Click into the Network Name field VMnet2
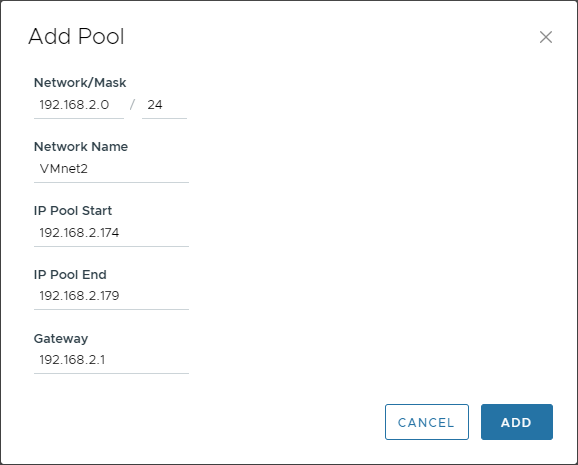Screen dimensions: 578x465 click(111, 169)
